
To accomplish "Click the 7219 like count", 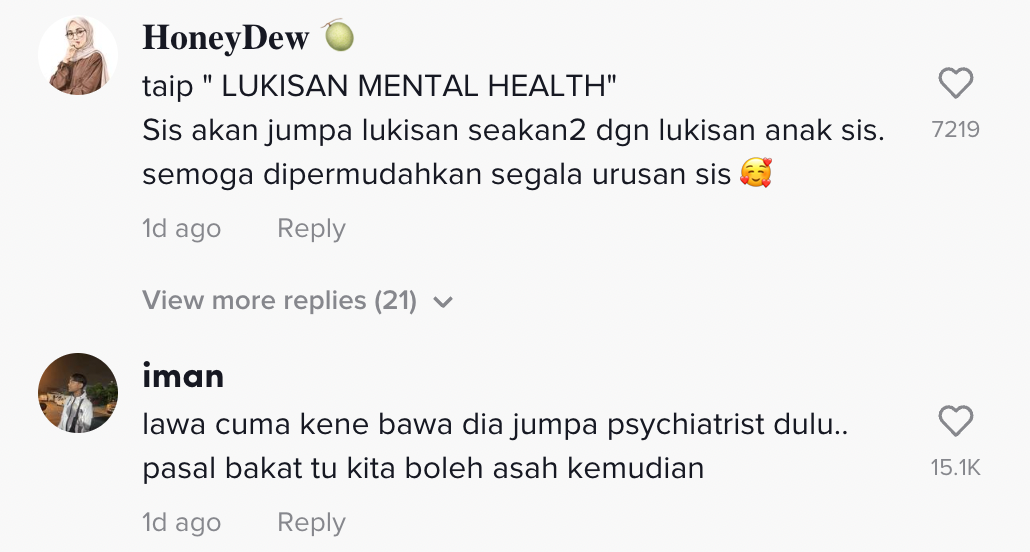I will 955,129.
